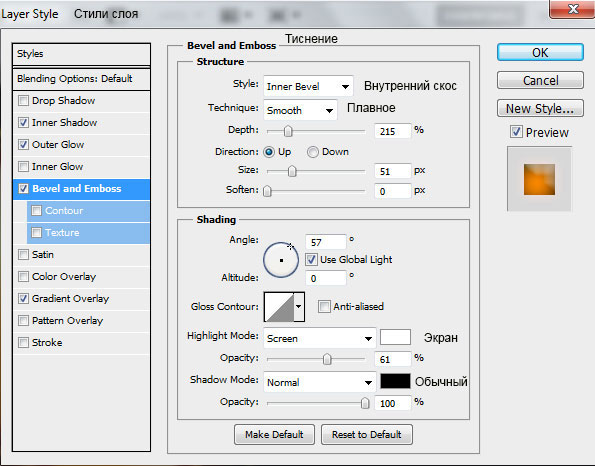Click the Gloss Contour curve thumbnail

click(279, 307)
